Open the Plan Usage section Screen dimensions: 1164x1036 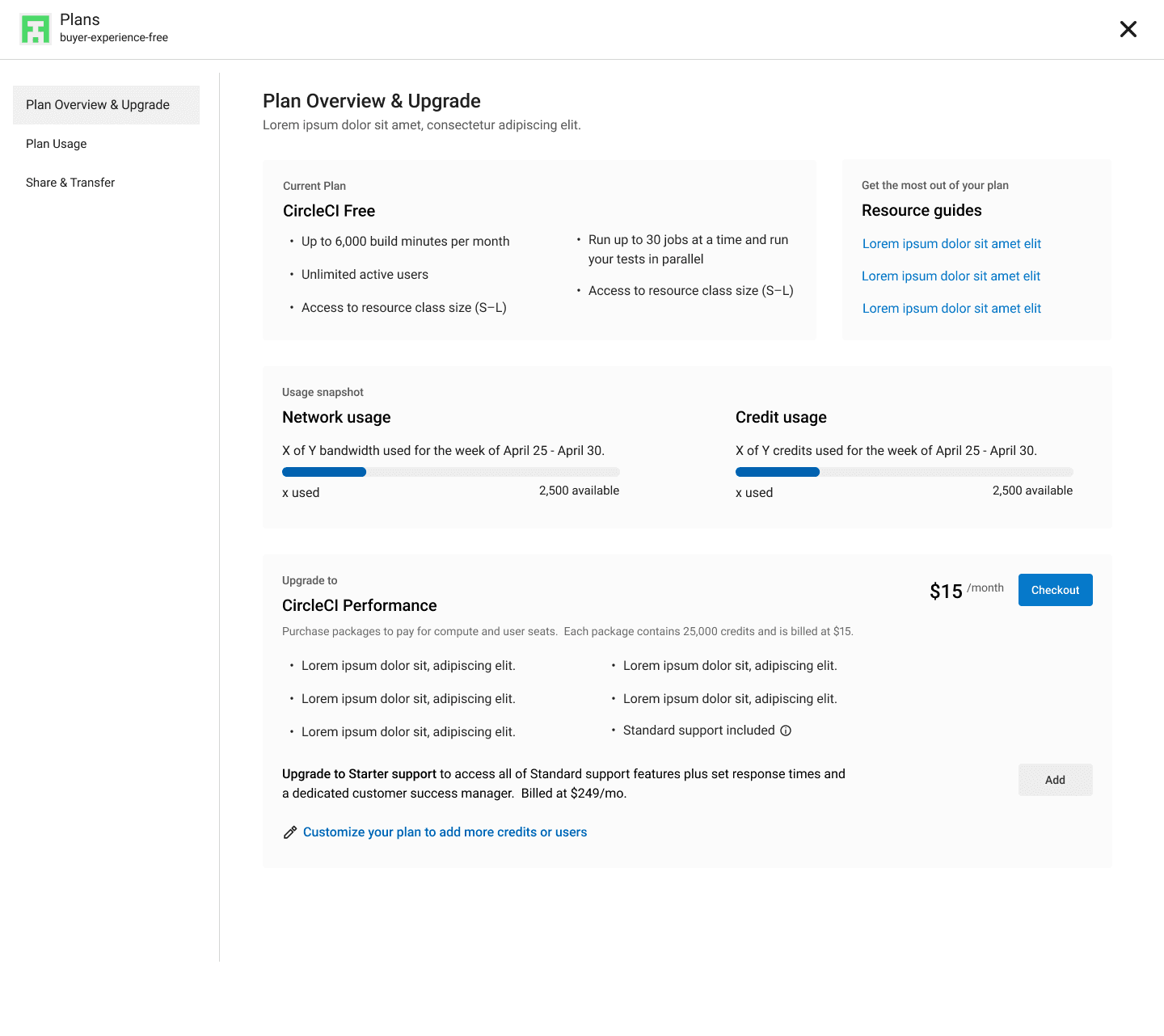[57, 144]
